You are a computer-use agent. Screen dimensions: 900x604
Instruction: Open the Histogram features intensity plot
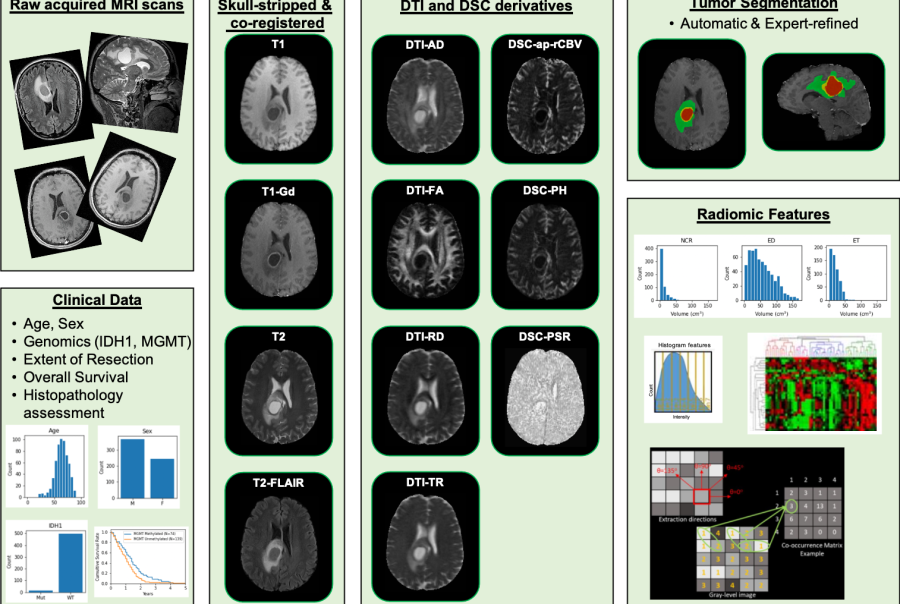[x=683, y=380]
